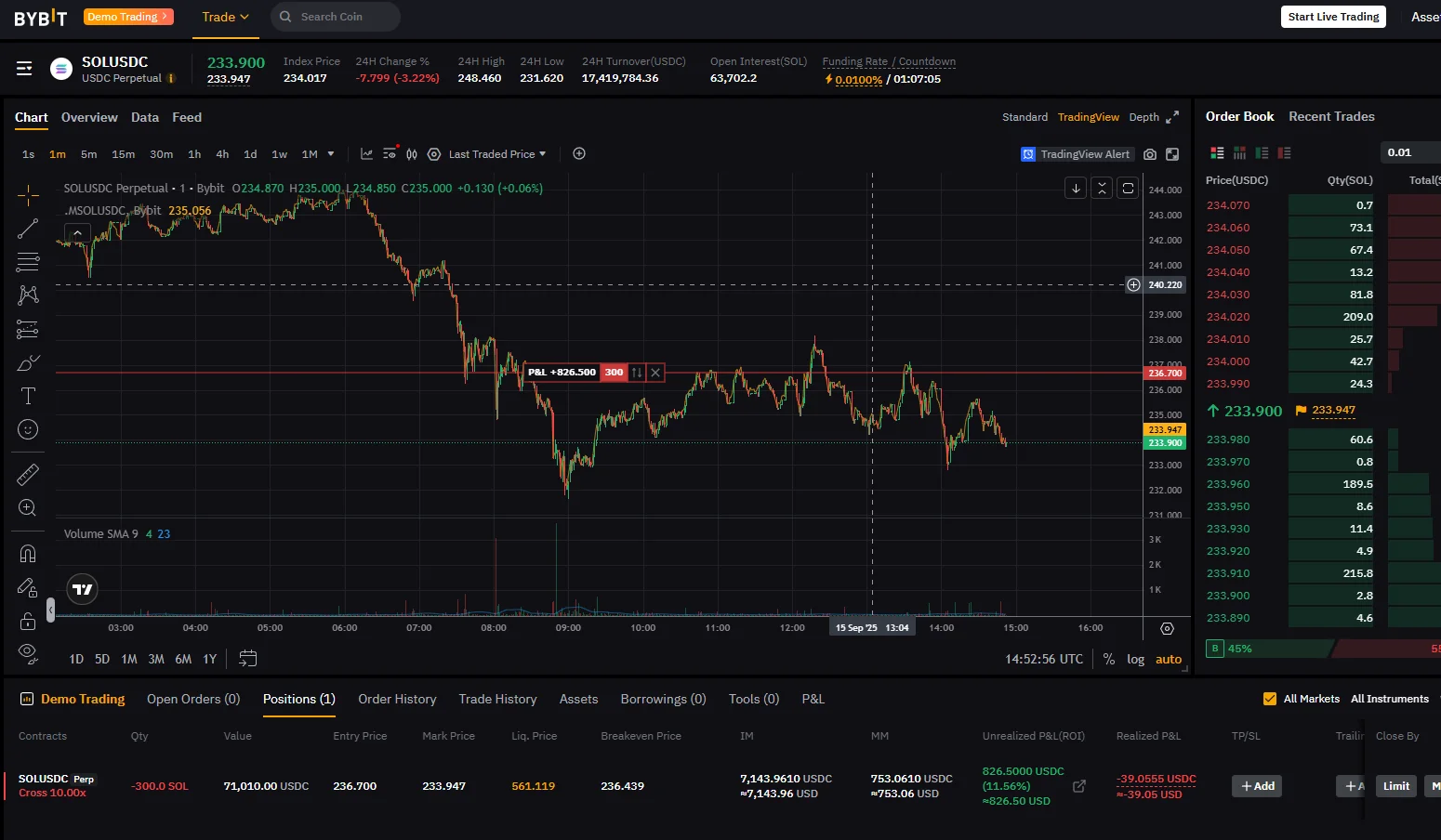Toggle the All Markets checkbox
This screenshot has height=840, width=1441.
pos(1270,699)
